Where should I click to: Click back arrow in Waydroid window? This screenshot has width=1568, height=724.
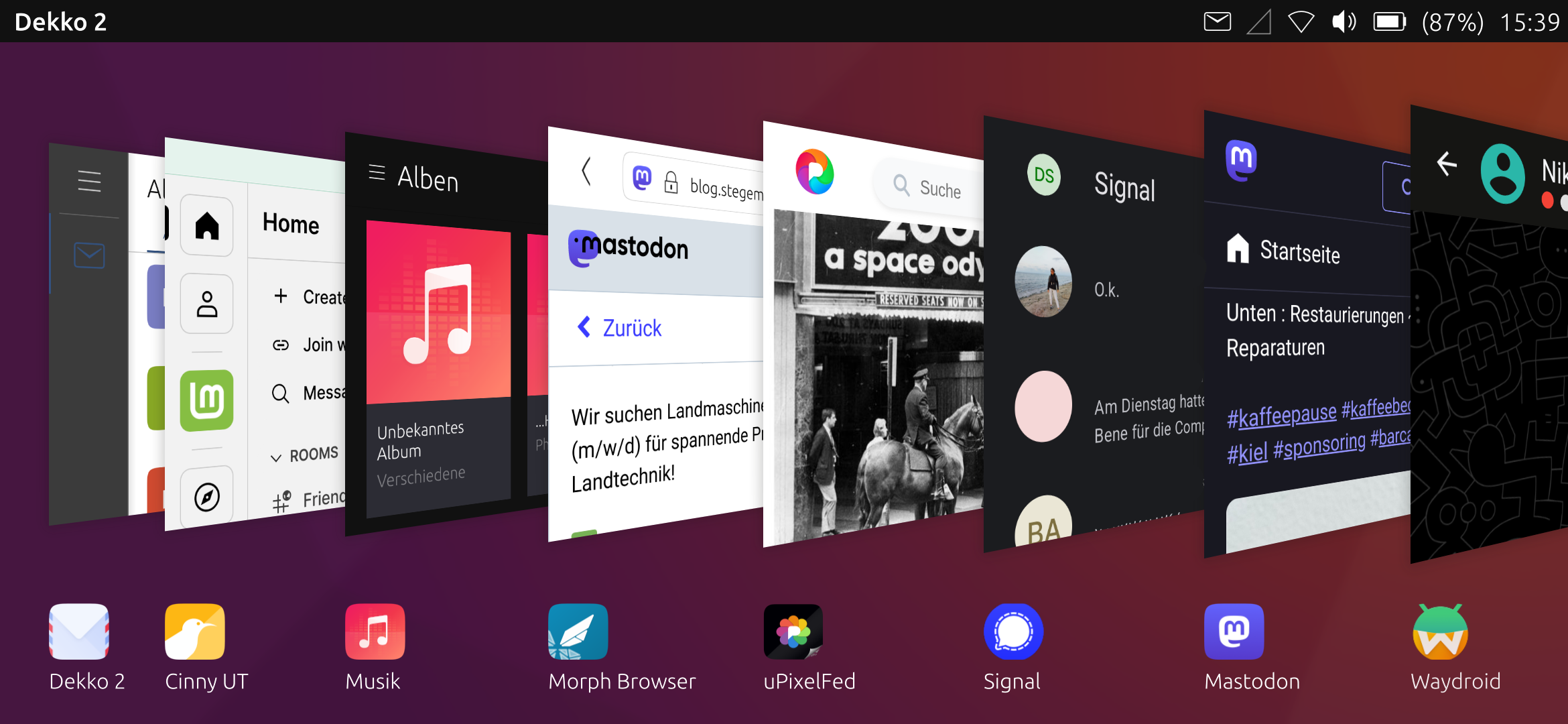[1447, 164]
